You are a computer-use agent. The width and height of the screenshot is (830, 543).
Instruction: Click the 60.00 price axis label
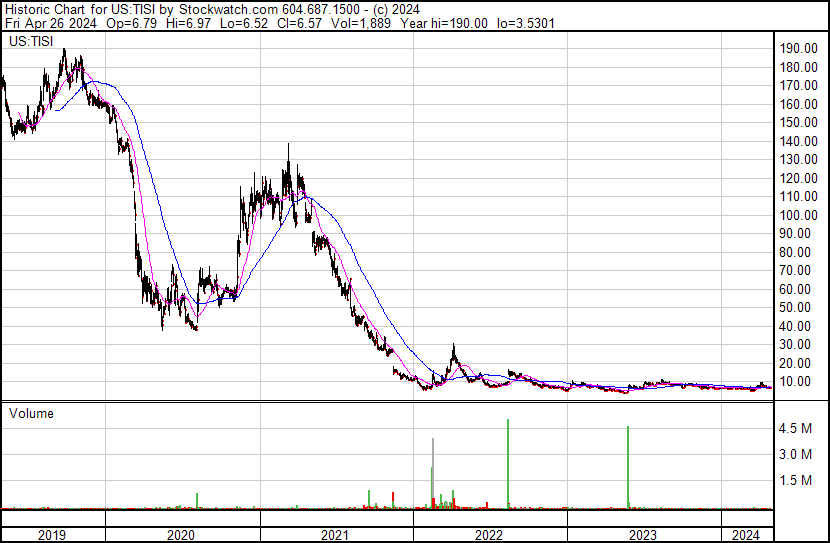[x=795, y=289]
